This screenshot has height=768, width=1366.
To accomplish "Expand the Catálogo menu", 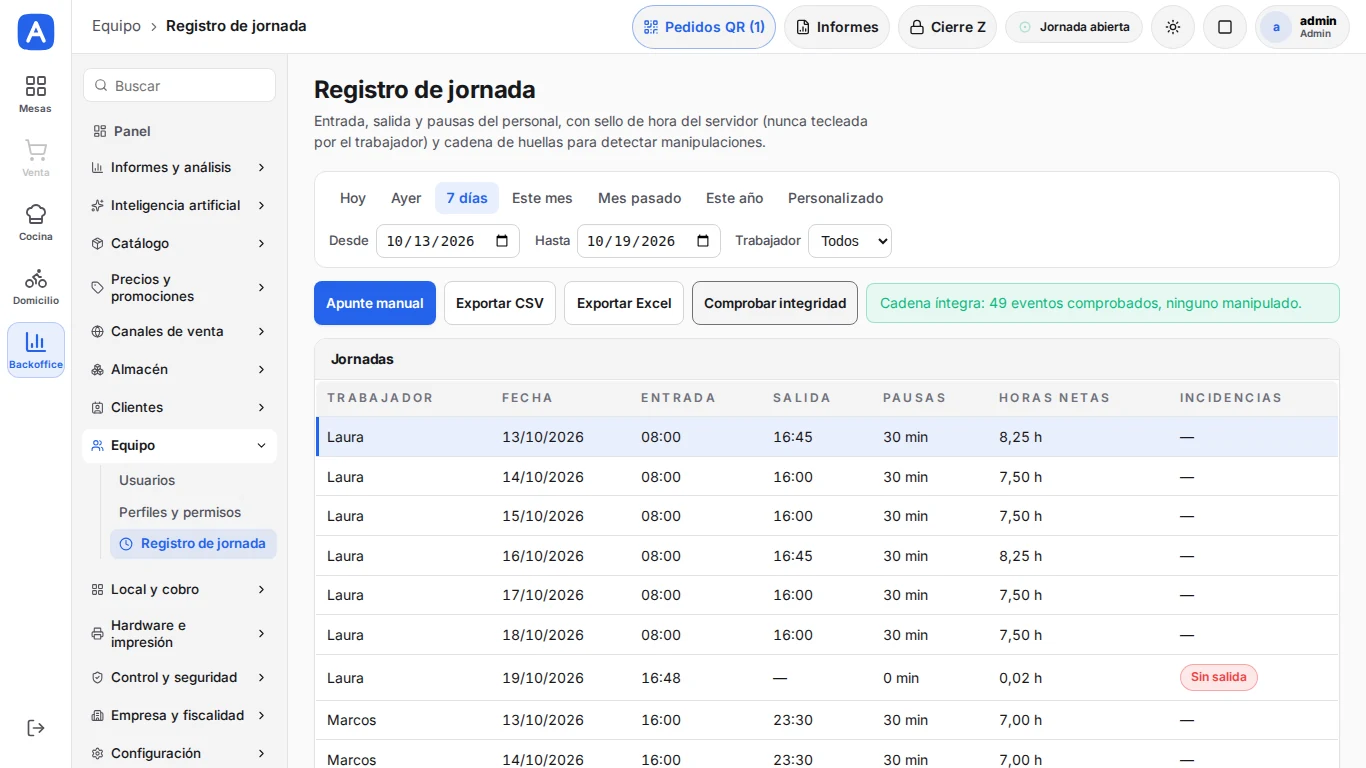I will (x=180, y=243).
